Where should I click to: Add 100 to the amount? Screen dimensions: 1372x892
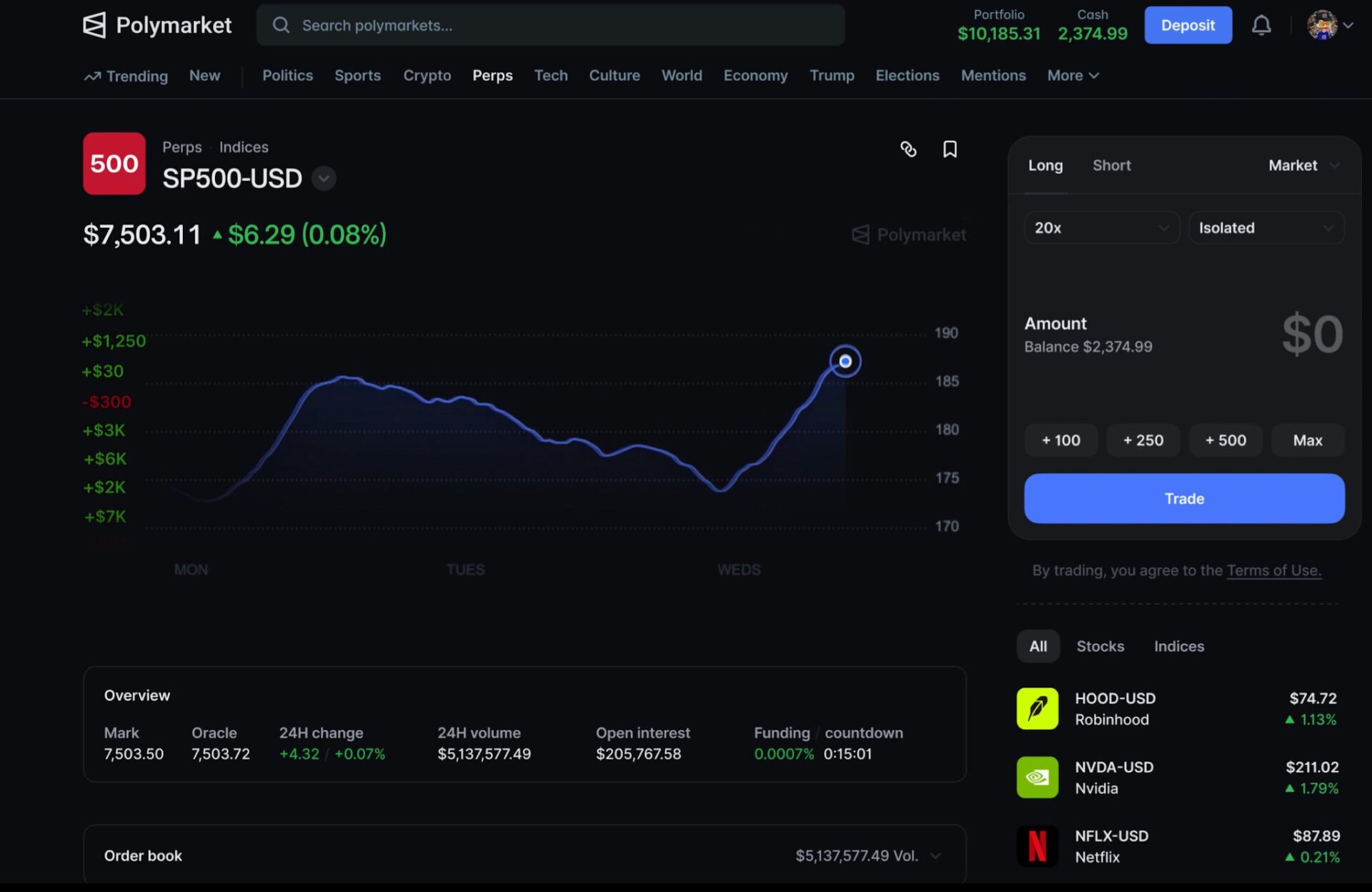1060,440
